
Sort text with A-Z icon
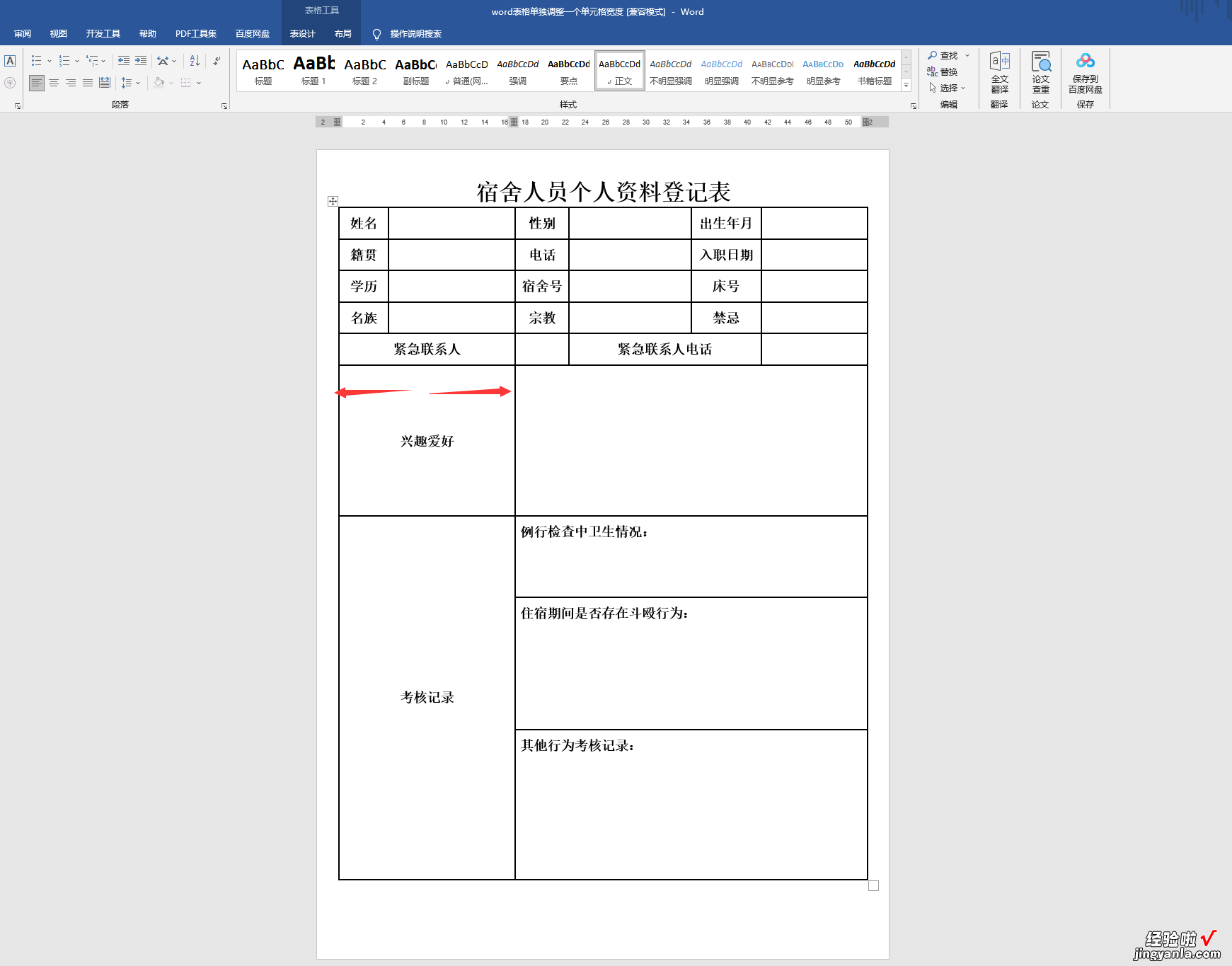tap(195, 61)
